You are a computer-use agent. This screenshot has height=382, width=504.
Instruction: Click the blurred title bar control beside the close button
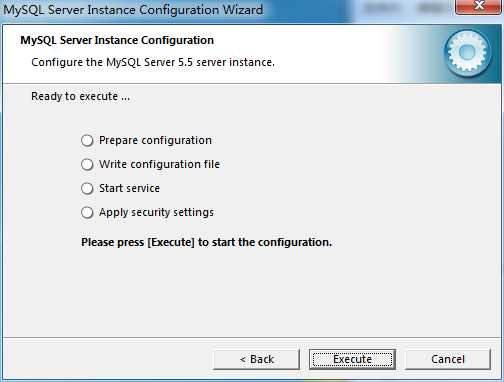(432, 8)
